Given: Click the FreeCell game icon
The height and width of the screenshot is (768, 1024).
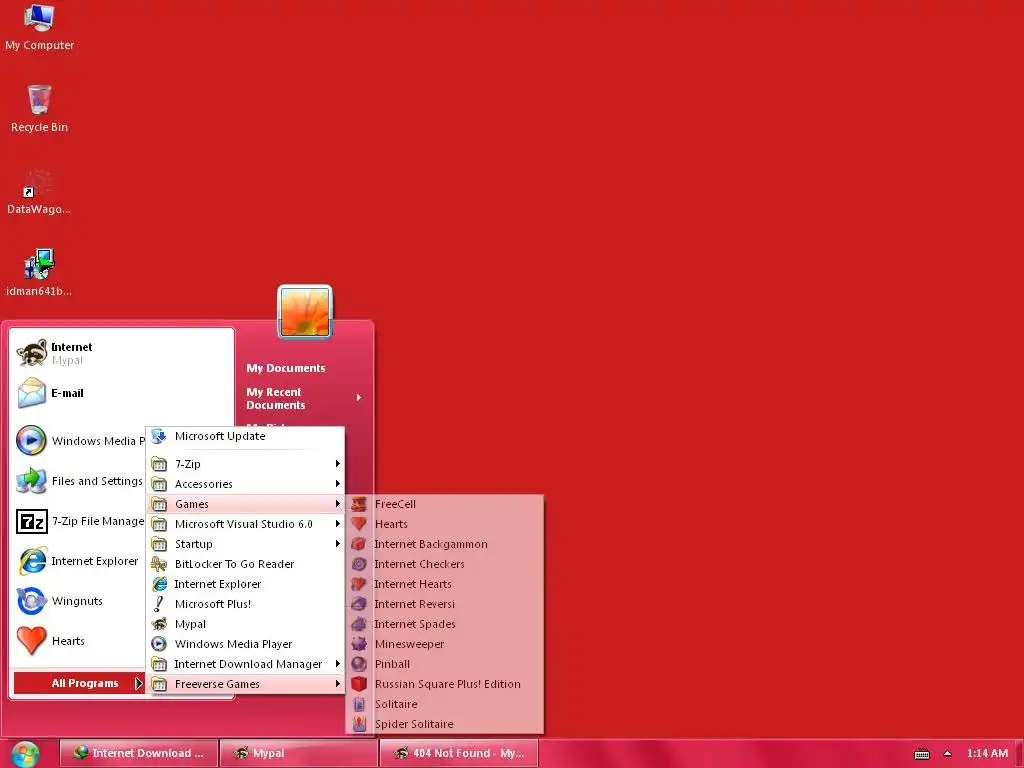Looking at the screenshot, I should [359, 504].
